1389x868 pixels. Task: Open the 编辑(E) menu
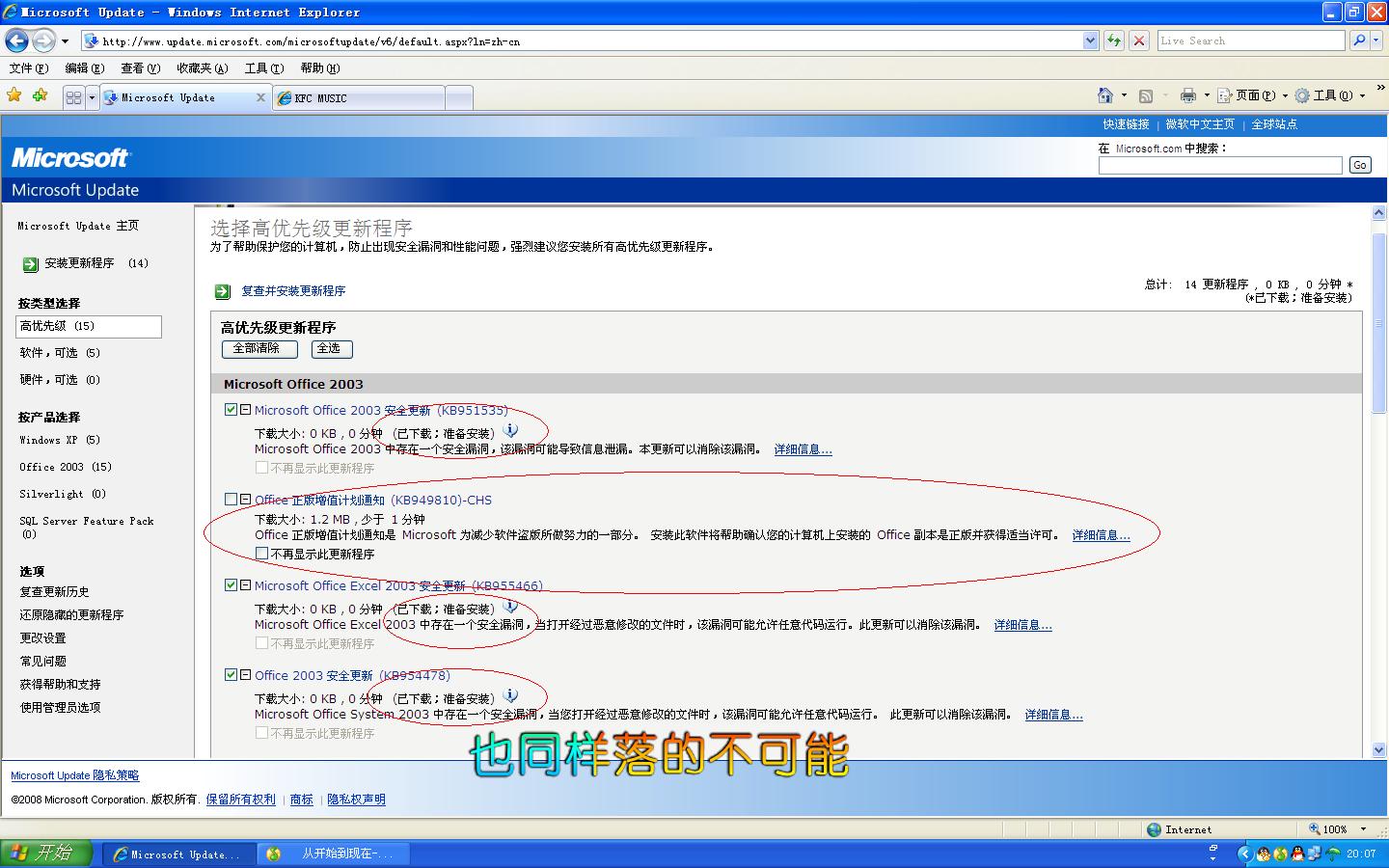pos(84,68)
